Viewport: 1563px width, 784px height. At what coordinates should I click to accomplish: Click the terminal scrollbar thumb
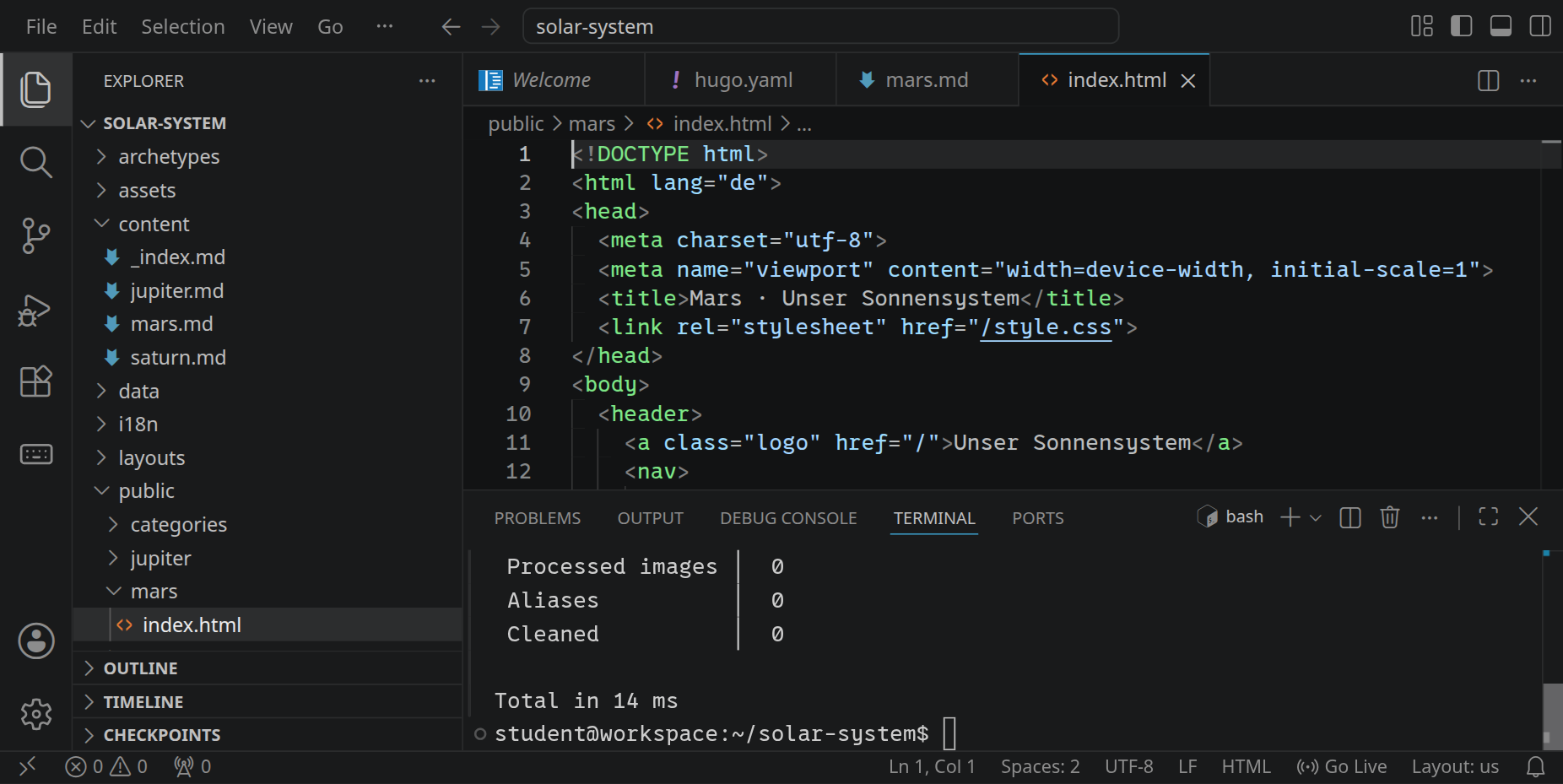(1551, 715)
